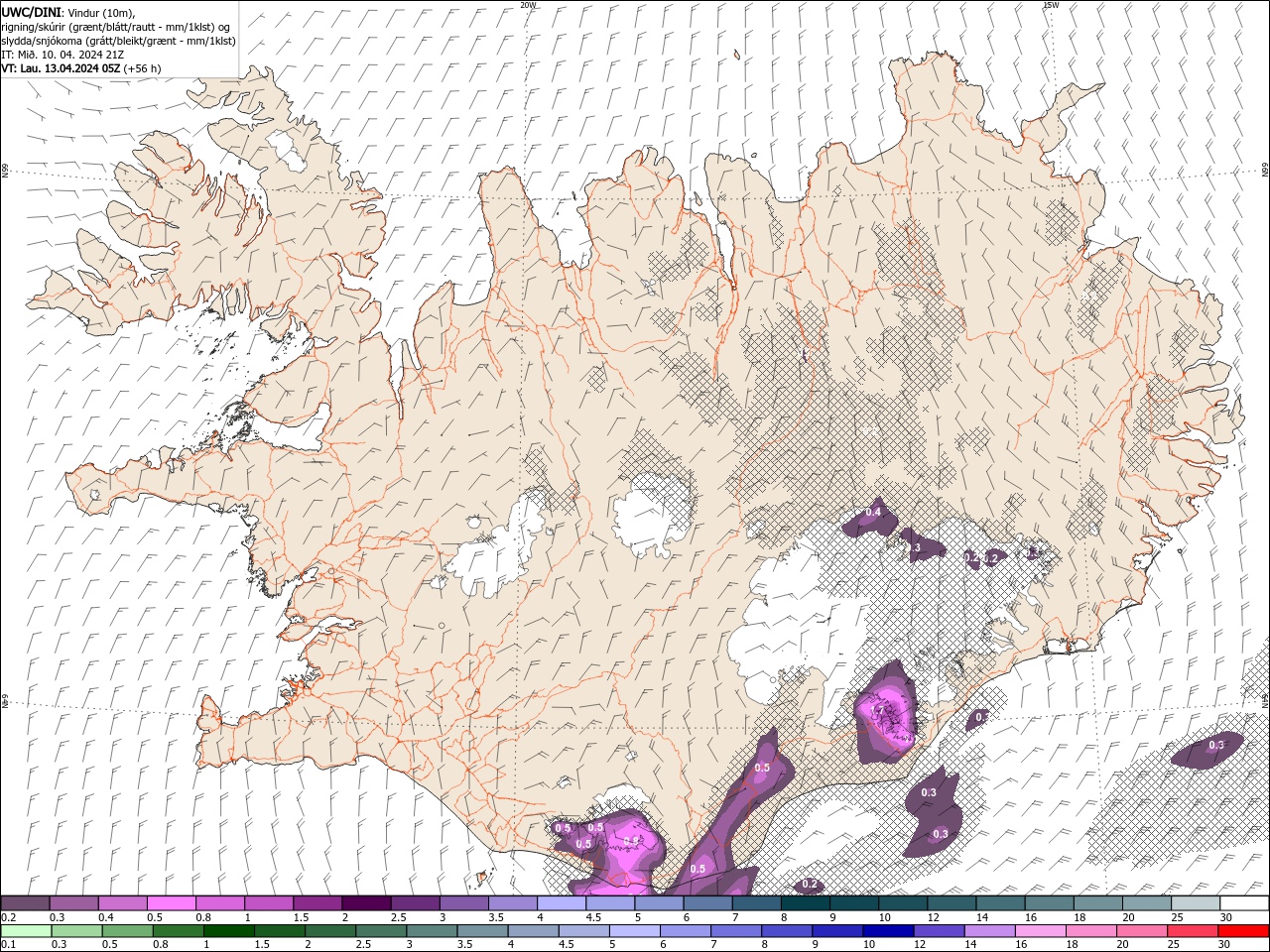This screenshot has height=952, width=1270.
Task: Select the dark green bottom-scale swatch after 1
Action: [228, 931]
